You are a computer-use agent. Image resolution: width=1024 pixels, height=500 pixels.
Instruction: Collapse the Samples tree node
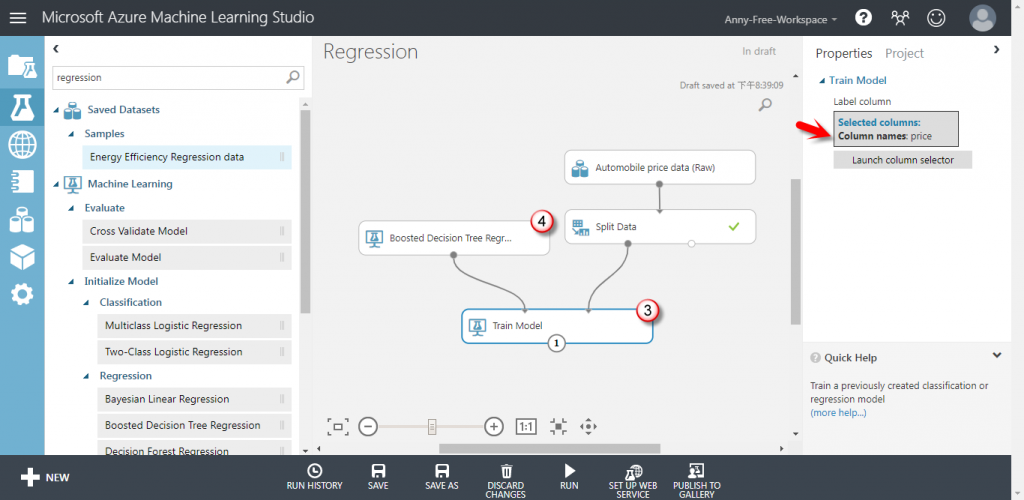tap(72, 134)
